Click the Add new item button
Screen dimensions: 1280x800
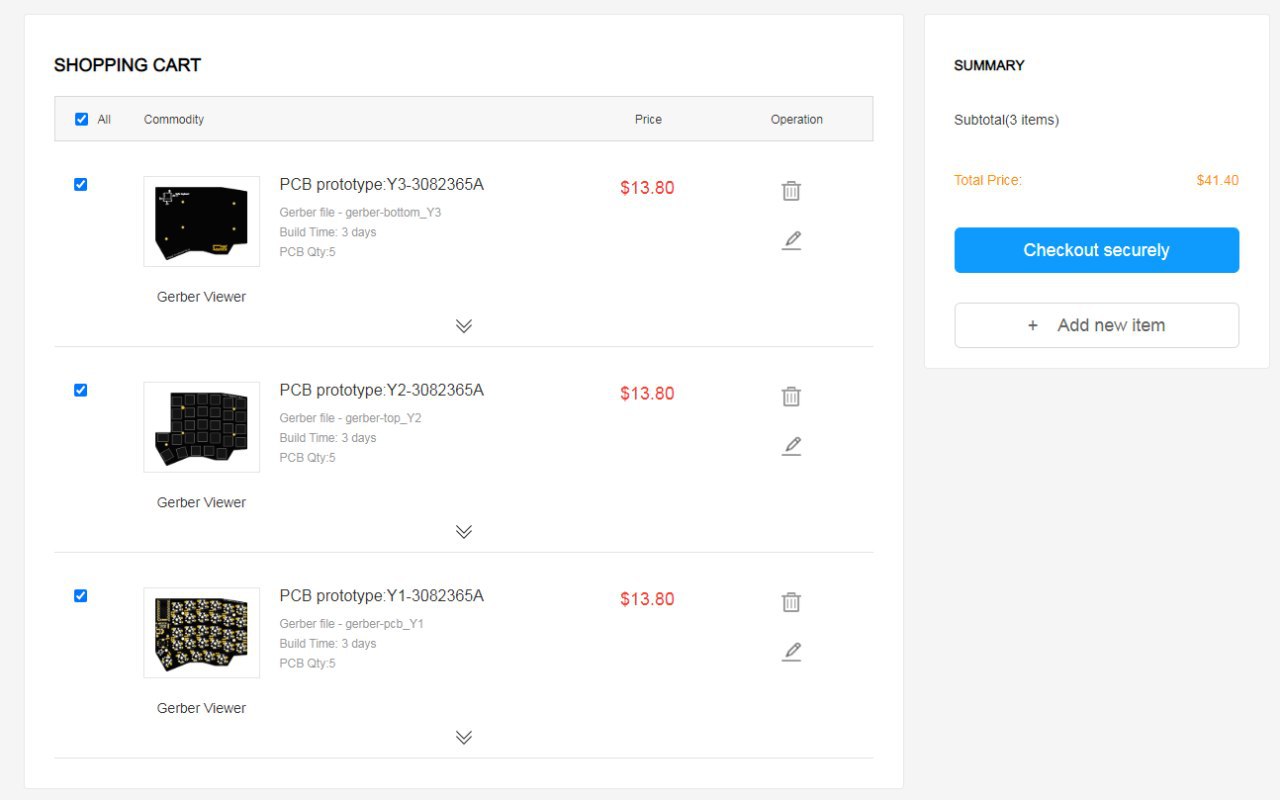pos(1096,325)
